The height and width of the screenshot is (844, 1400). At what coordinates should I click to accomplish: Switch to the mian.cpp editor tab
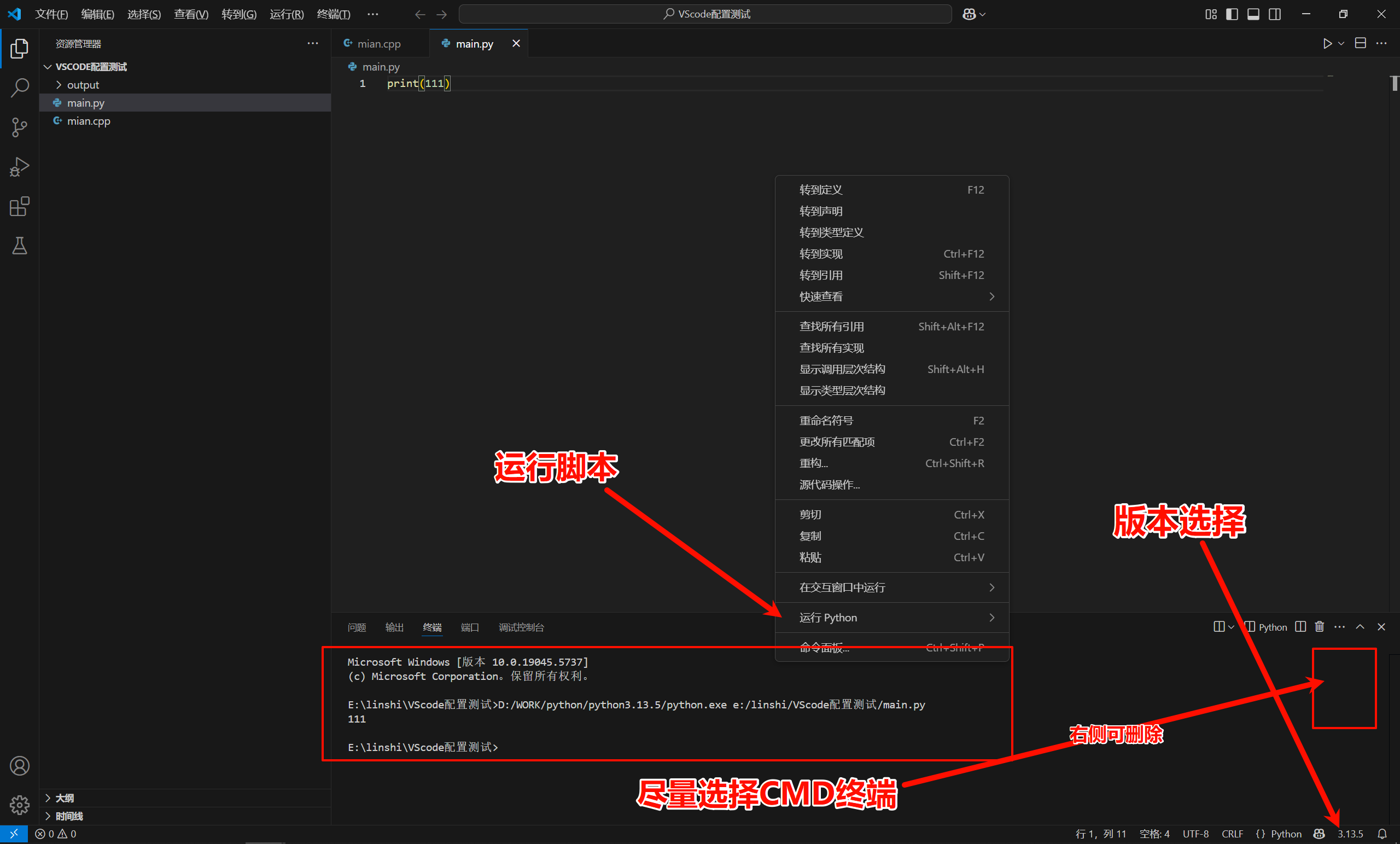(380, 43)
